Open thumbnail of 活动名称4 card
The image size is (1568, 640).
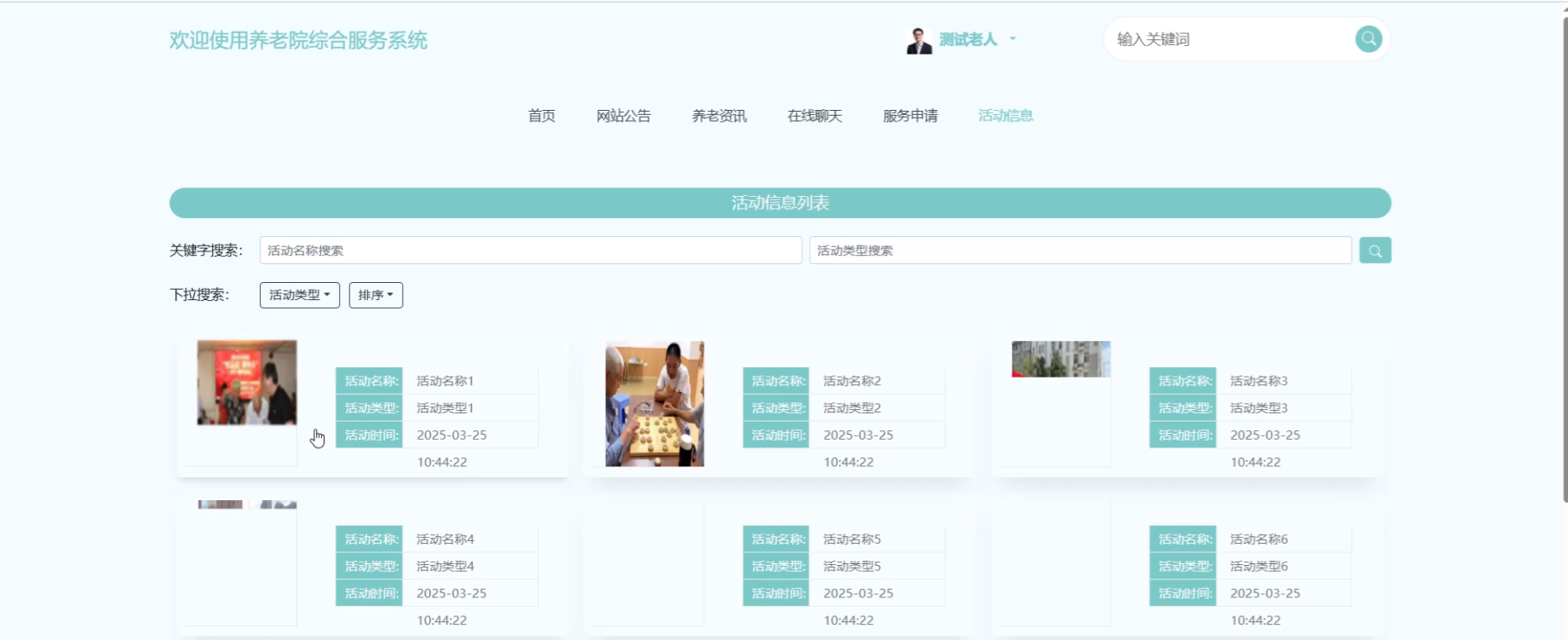click(247, 505)
